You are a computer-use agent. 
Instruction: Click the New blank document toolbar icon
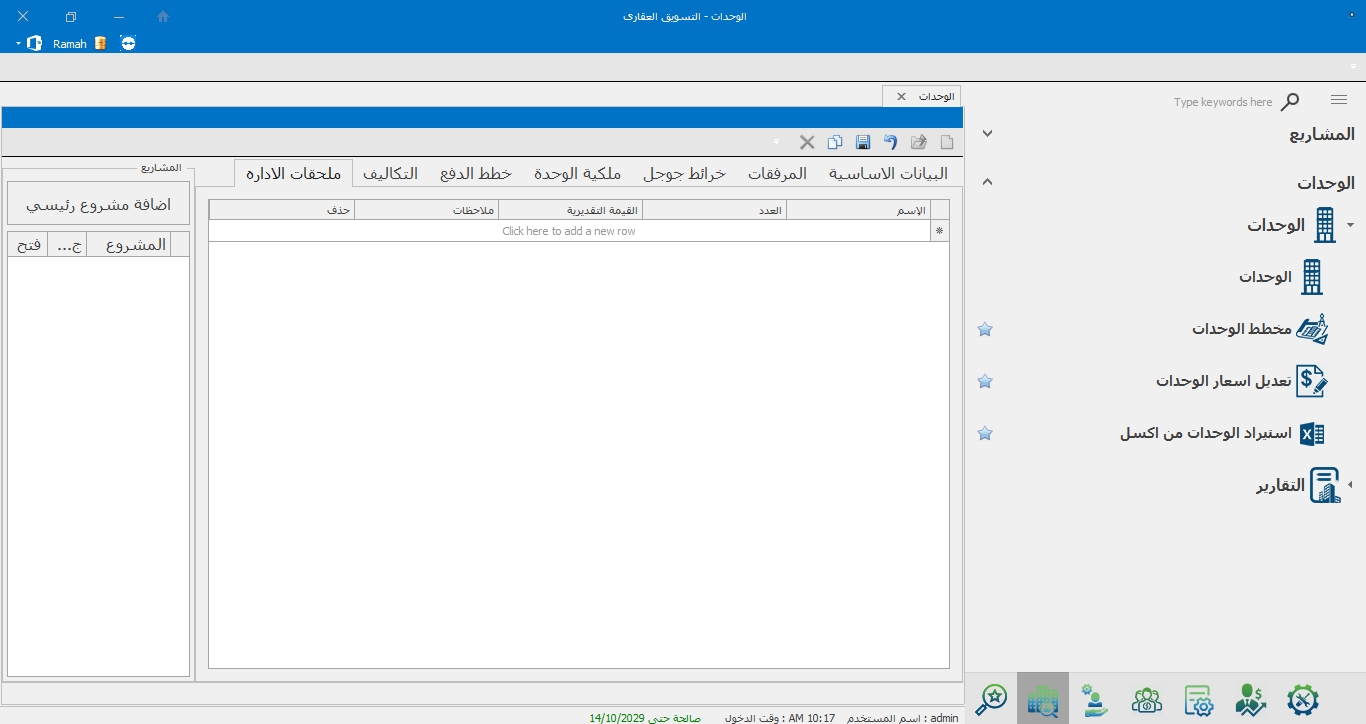click(947, 142)
